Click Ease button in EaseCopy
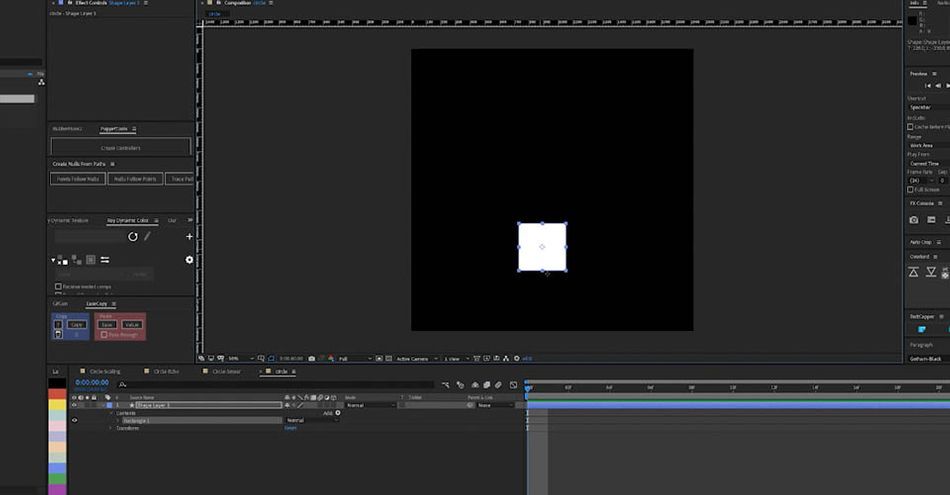The image size is (950, 495). pyautogui.click(x=107, y=325)
